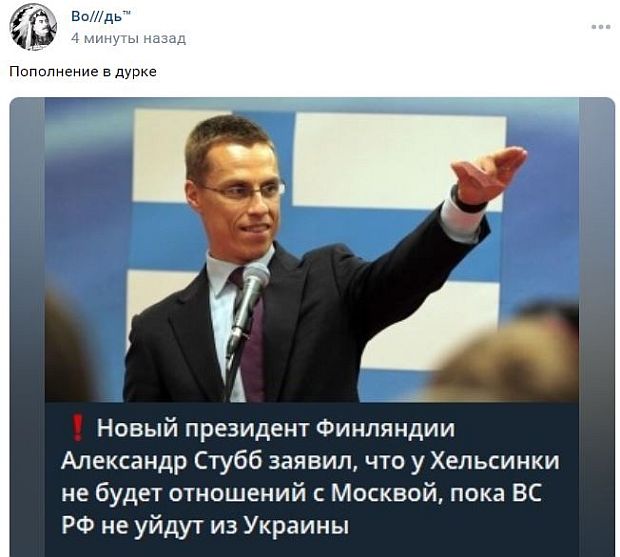This screenshot has height=557, width=620.
Task: Click the red exclamation mark emoji
Action: 78,428
